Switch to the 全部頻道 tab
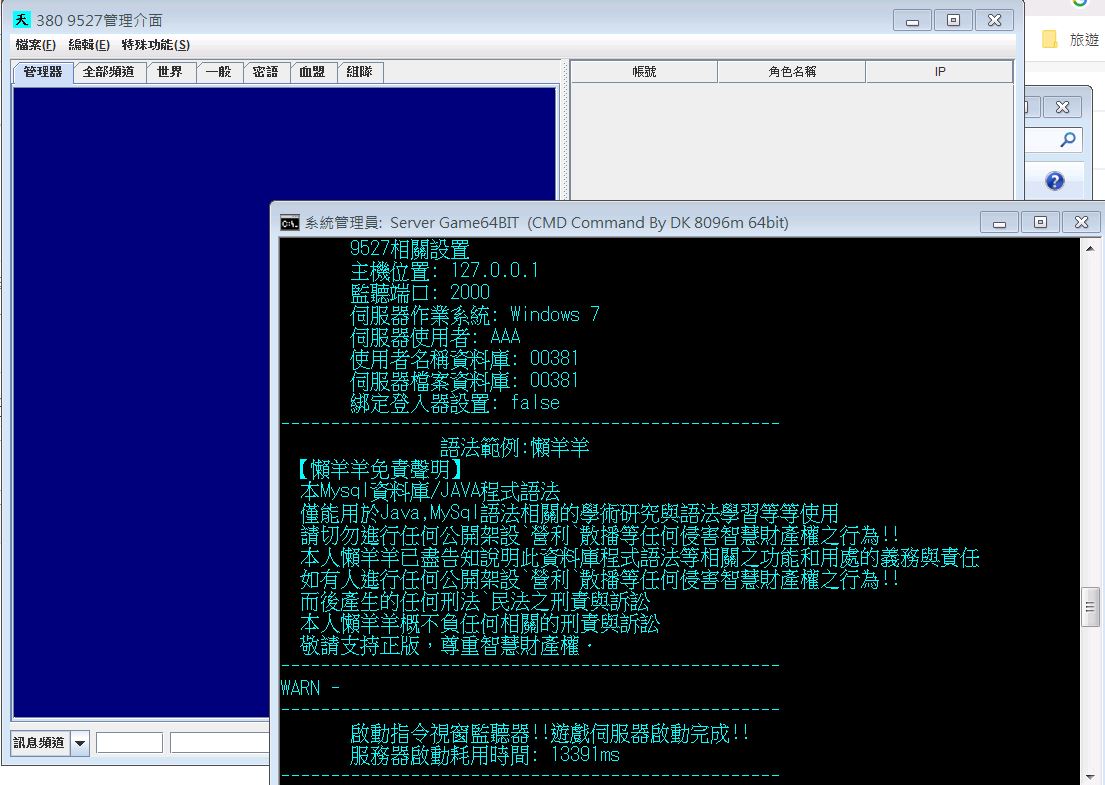 [x=109, y=72]
